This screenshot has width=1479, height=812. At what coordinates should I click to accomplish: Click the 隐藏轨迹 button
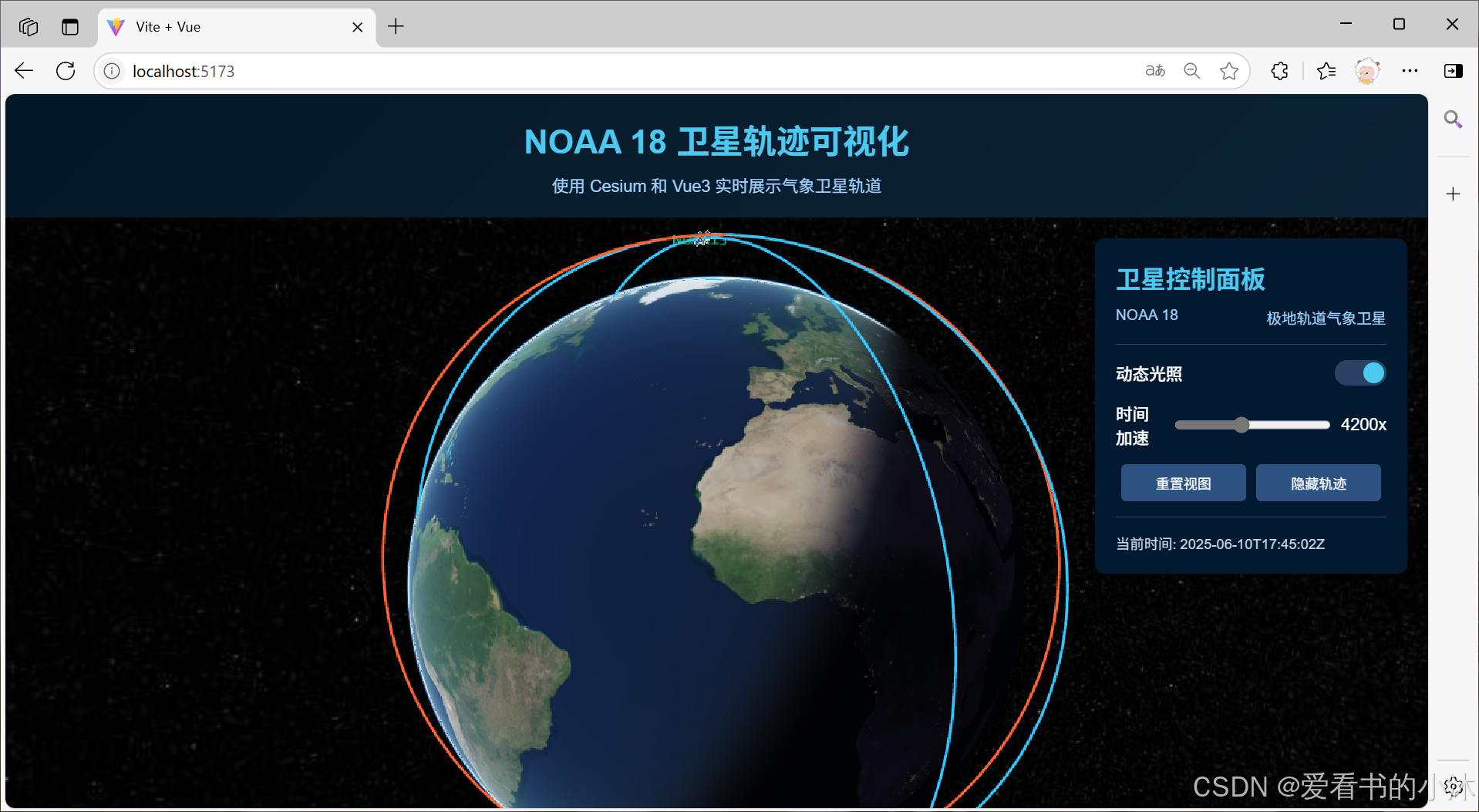coord(1318,483)
